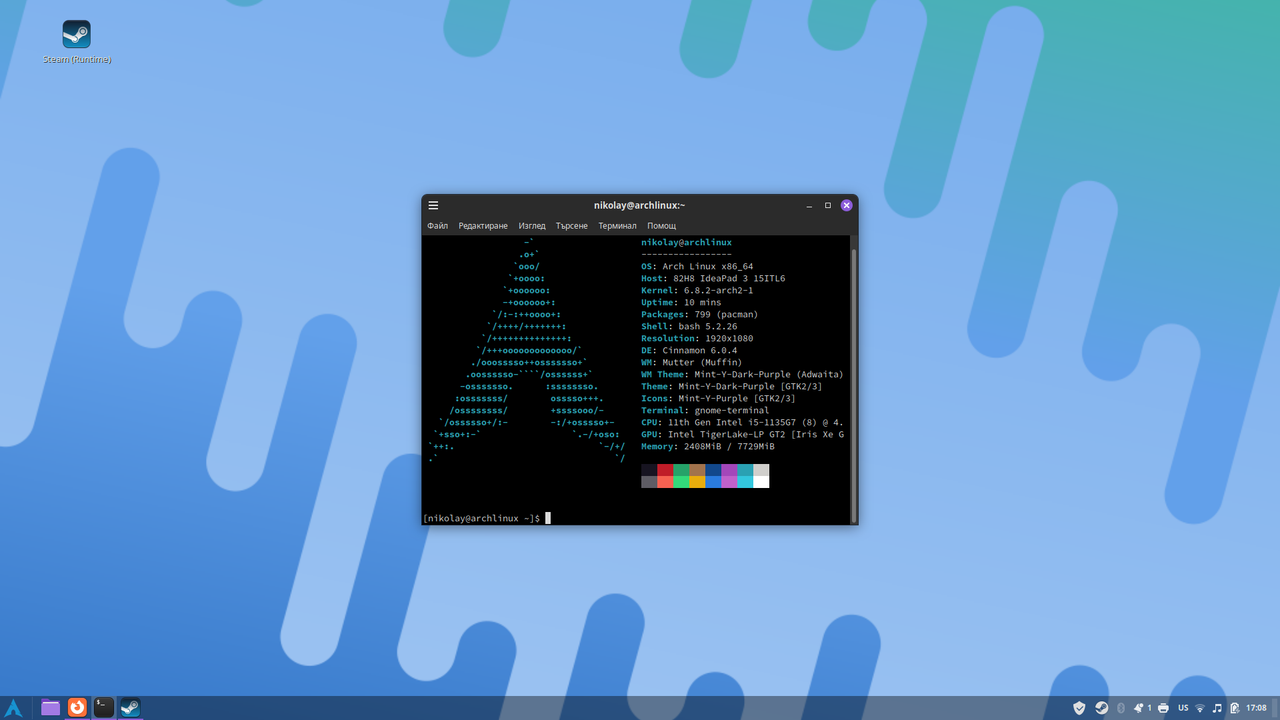Click the 'Terminal: gnome-terminal' line
1280x720 pixels.
pyautogui.click(x=705, y=410)
